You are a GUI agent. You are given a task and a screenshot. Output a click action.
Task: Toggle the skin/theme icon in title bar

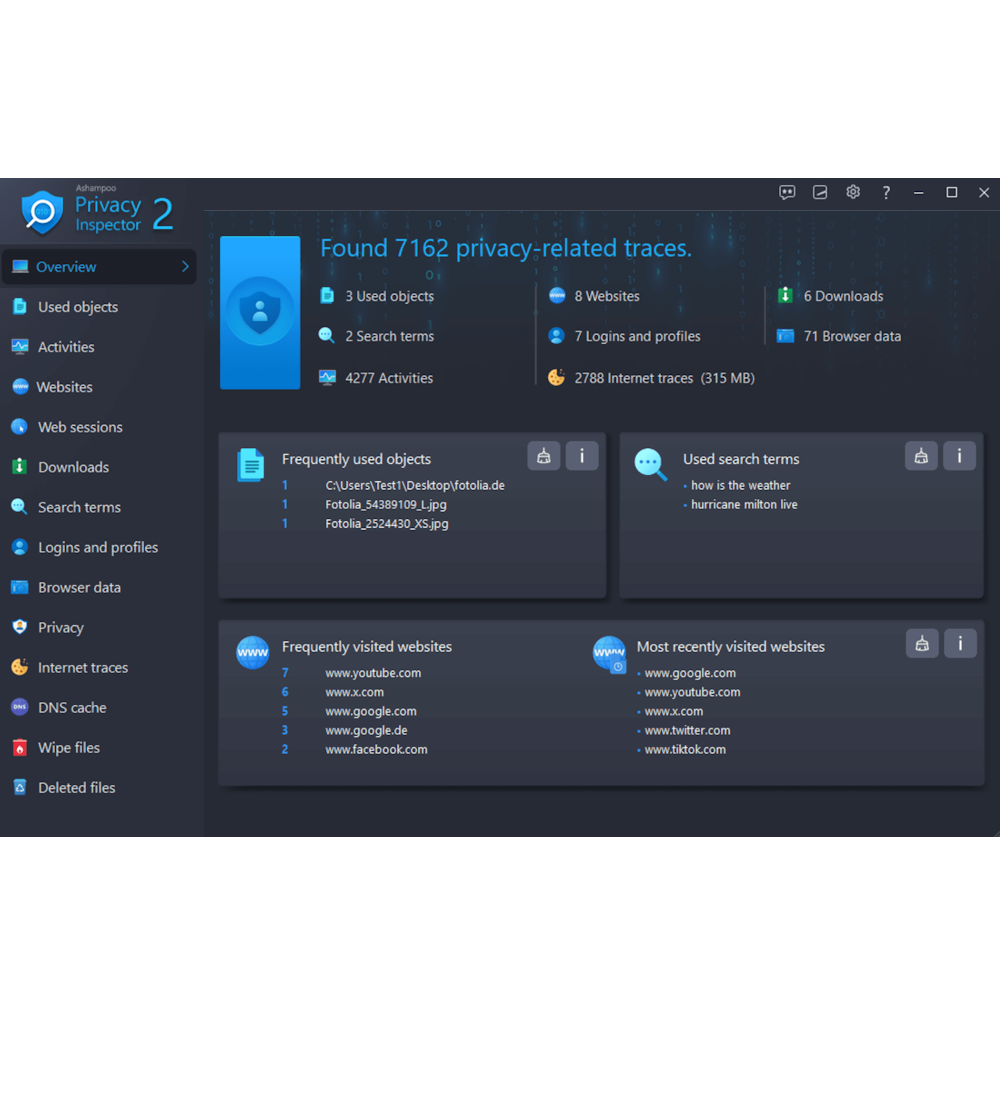click(x=820, y=193)
